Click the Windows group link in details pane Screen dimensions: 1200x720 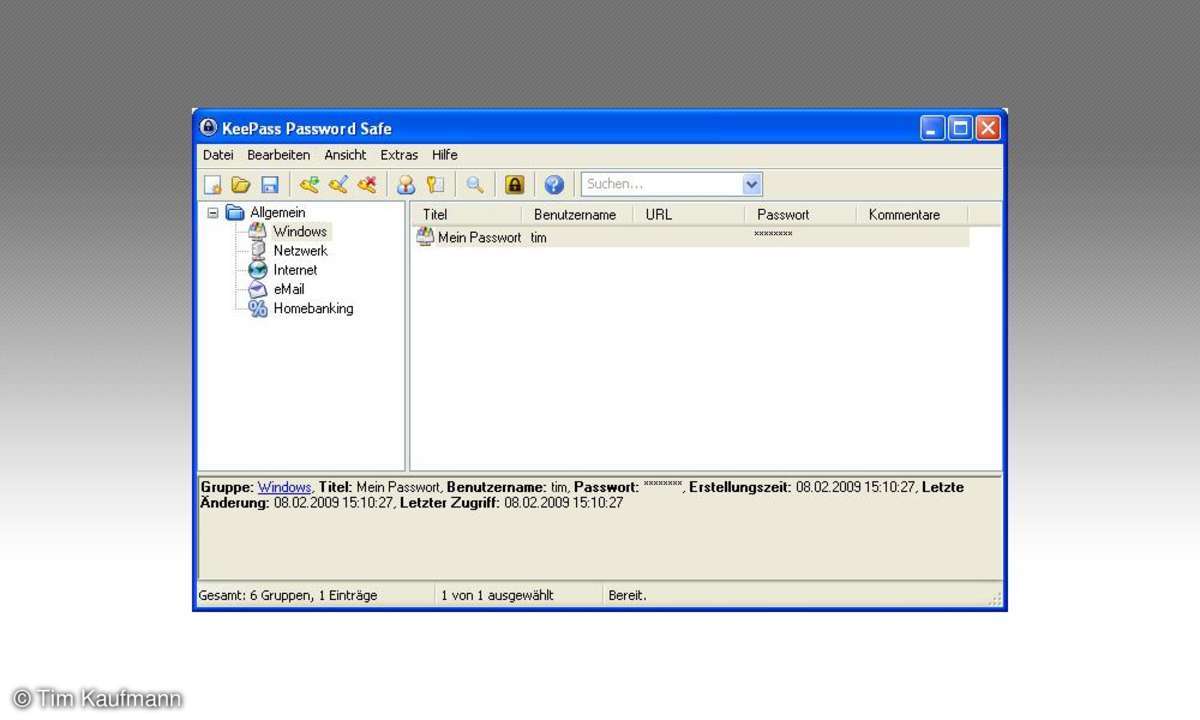coord(285,487)
